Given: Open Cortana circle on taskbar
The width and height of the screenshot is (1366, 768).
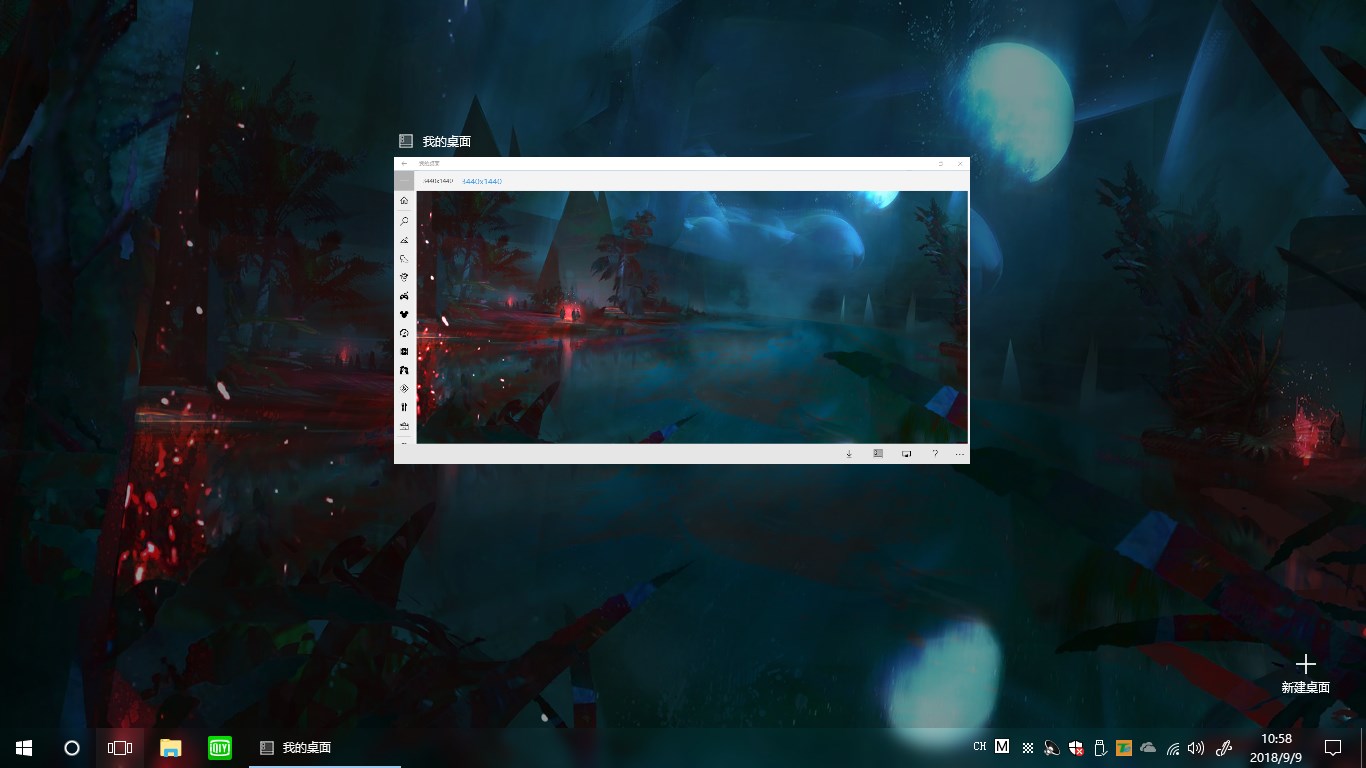Looking at the screenshot, I should click(72, 747).
